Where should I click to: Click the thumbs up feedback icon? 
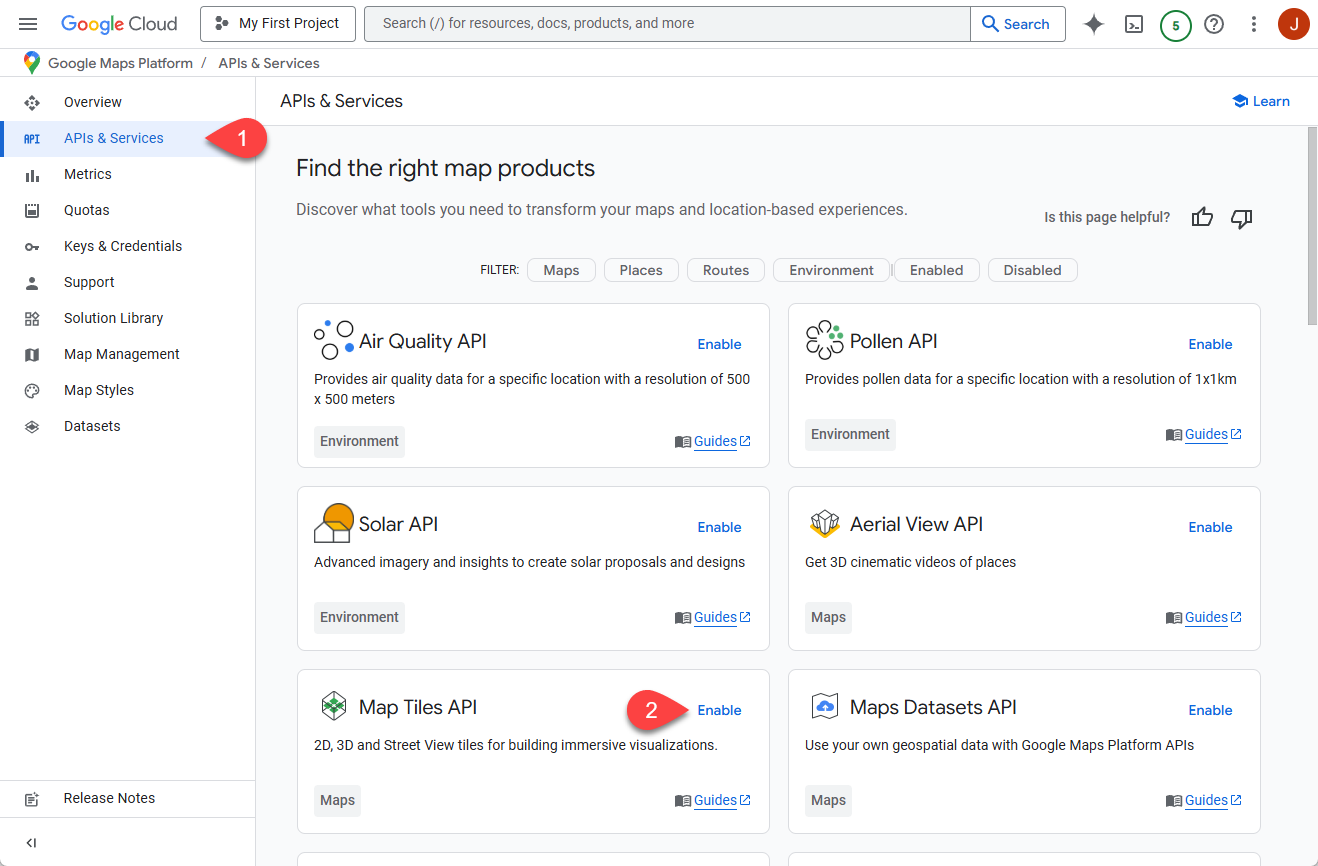coord(1202,217)
